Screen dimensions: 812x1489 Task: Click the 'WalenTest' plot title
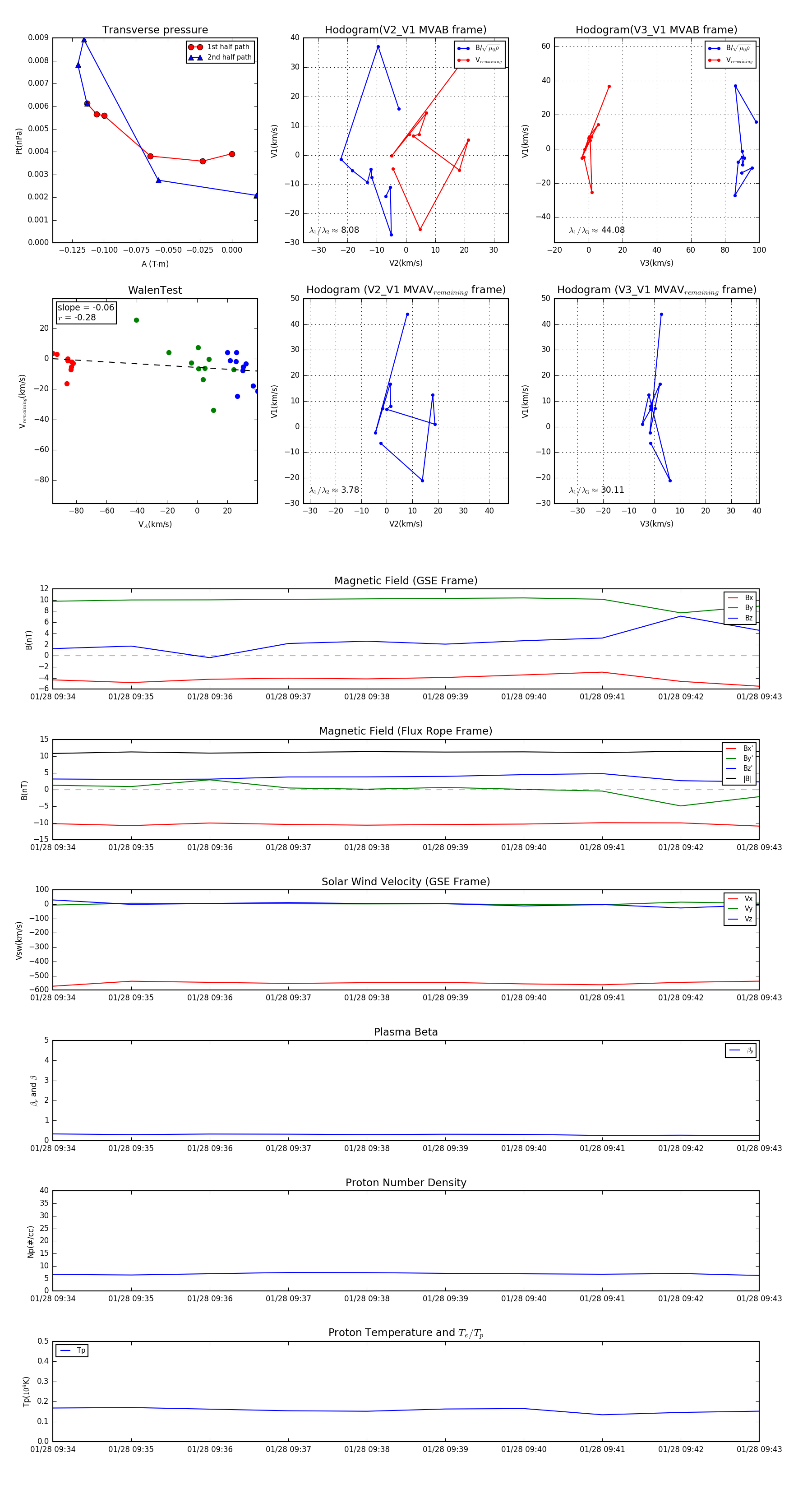(155, 290)
